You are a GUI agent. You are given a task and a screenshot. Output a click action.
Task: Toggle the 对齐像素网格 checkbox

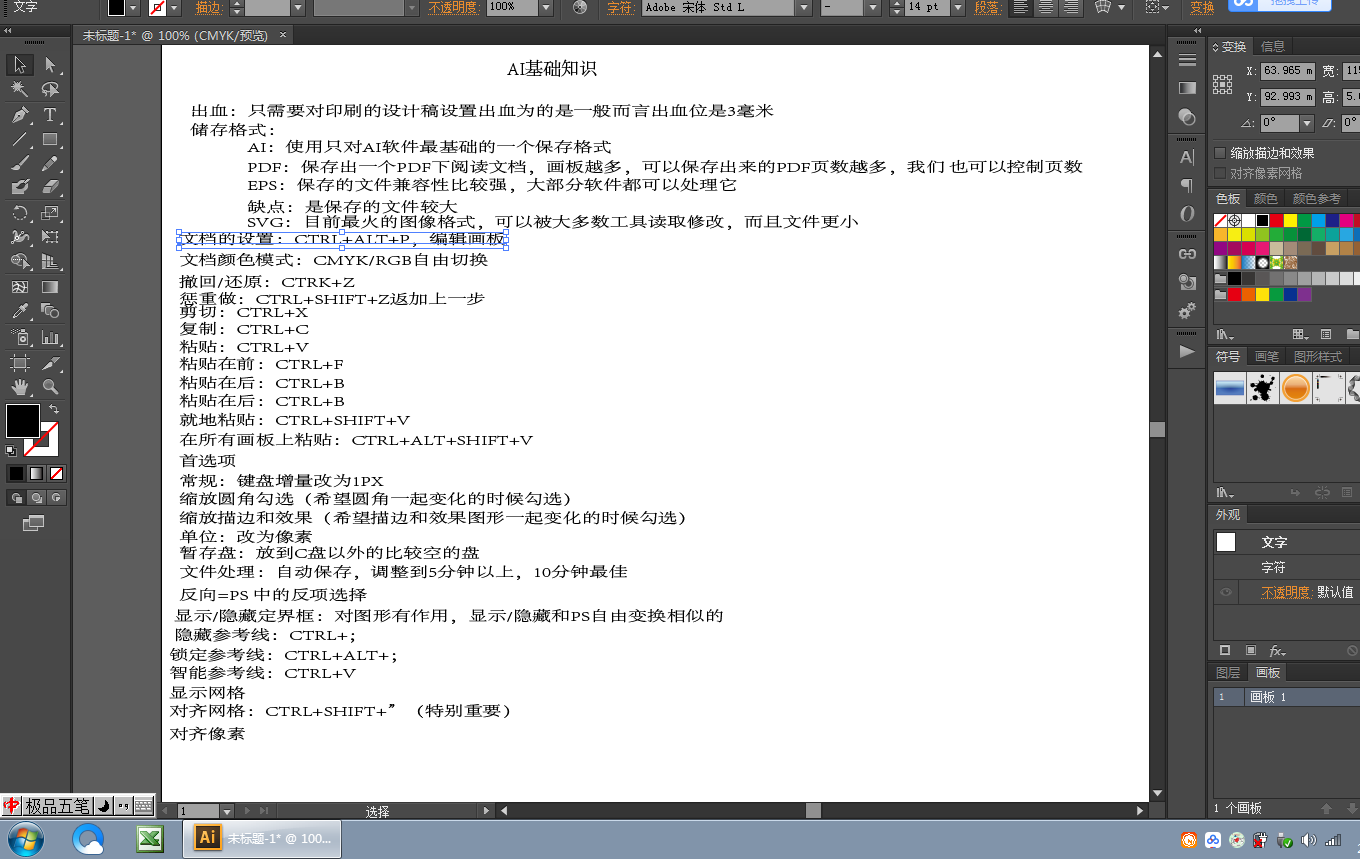coord(1220,173)
